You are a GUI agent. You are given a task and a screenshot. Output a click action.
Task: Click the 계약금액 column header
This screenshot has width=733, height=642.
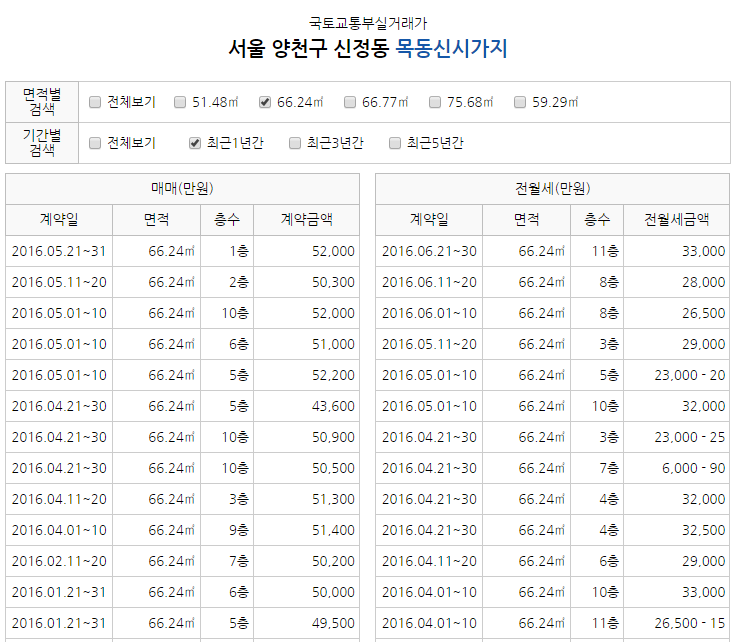coord(307,219)
